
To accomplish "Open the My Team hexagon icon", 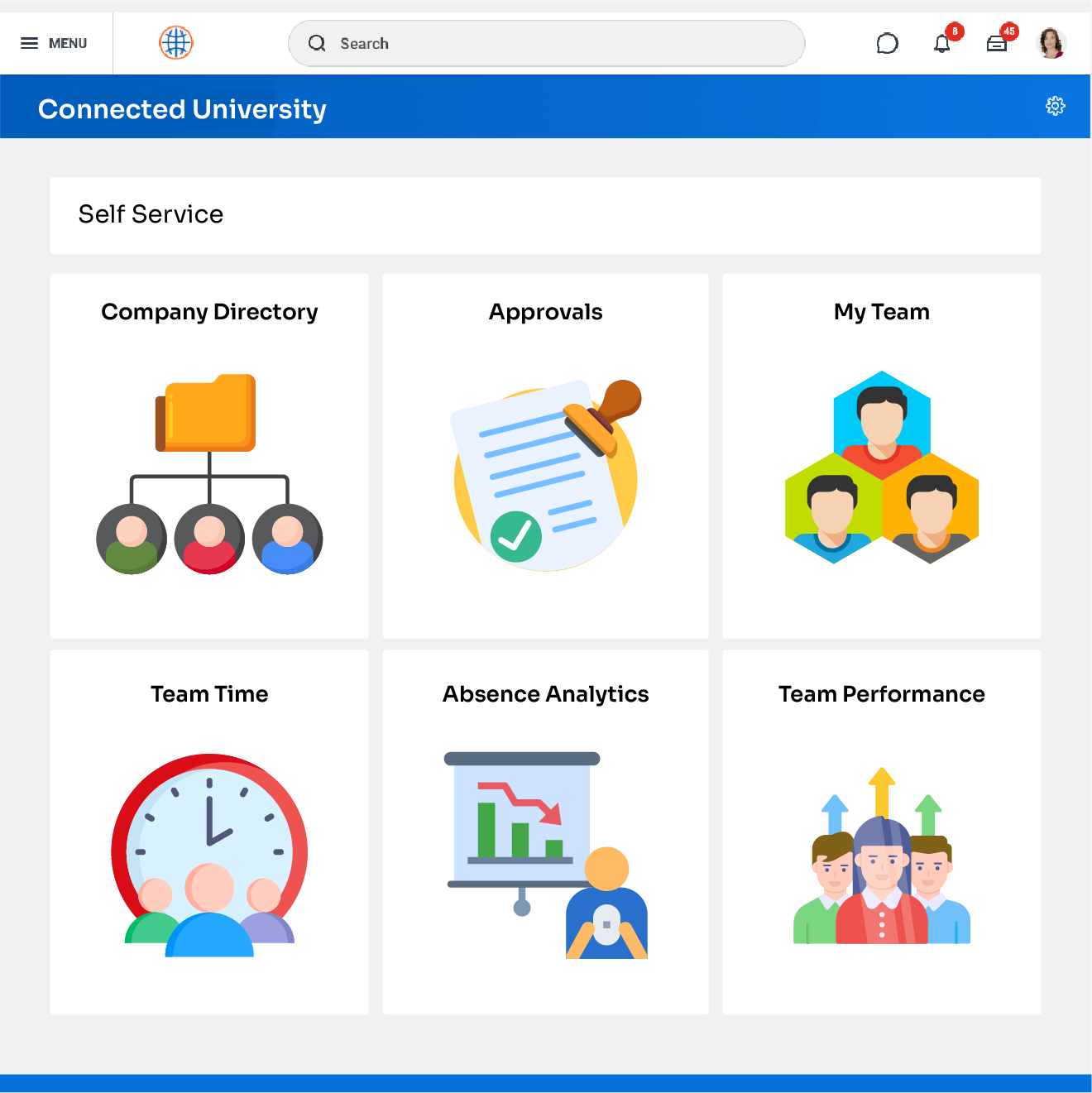I will [882, 467].
